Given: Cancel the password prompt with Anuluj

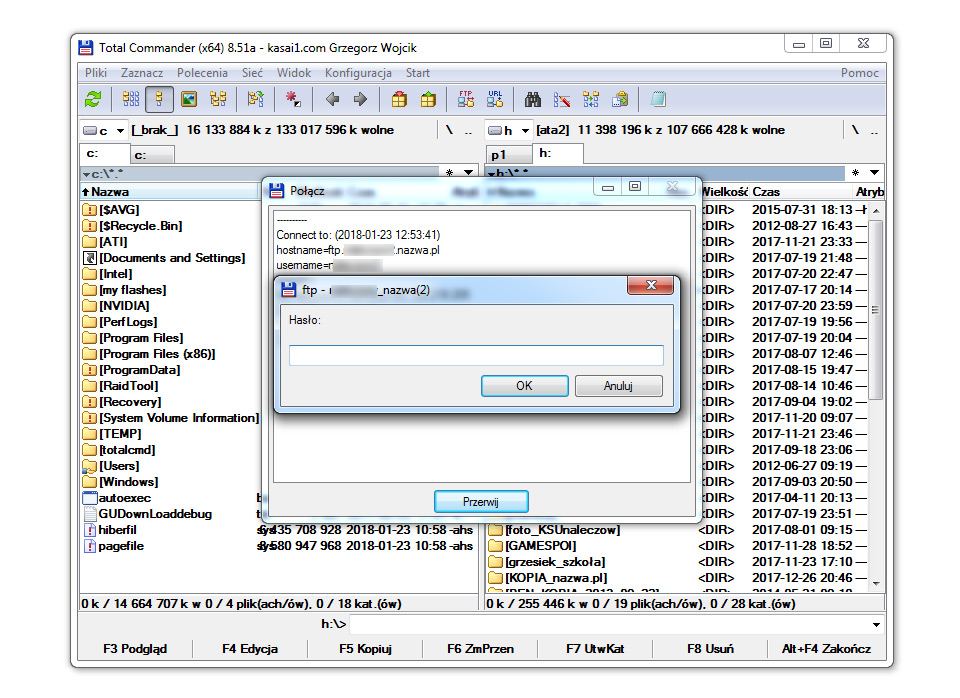Looking at the screenshot, I should pyautogui.click(x=618, y=386).
